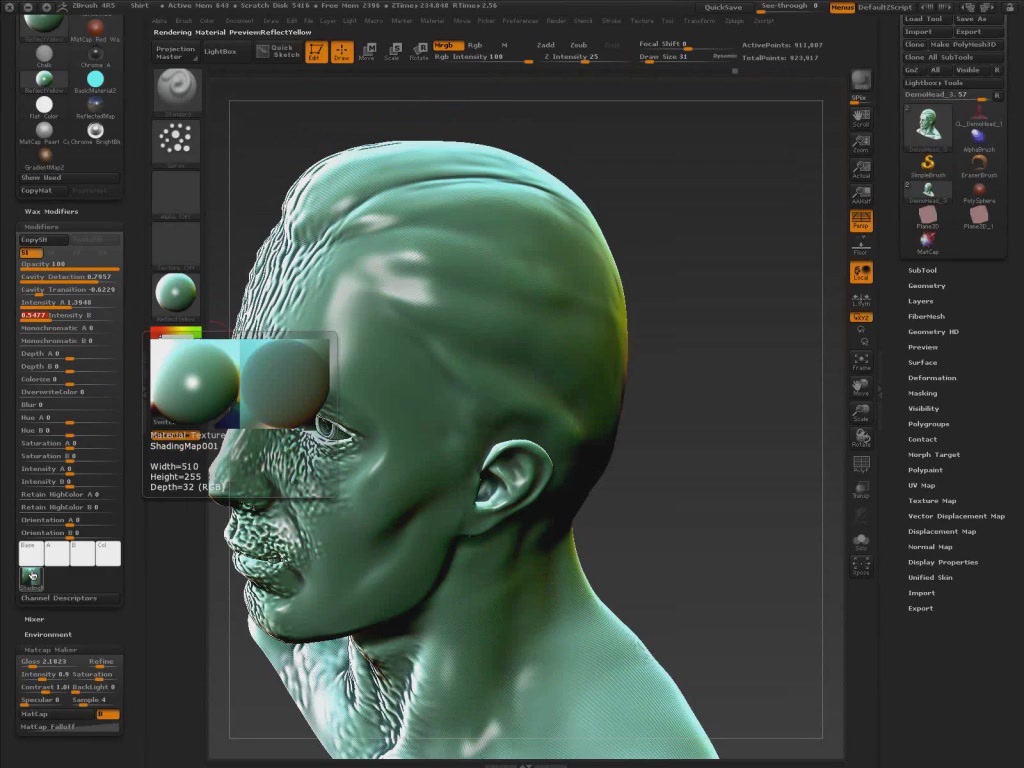Select the Move transform tool
1024x768 pixels.
(x=368, y=52)
